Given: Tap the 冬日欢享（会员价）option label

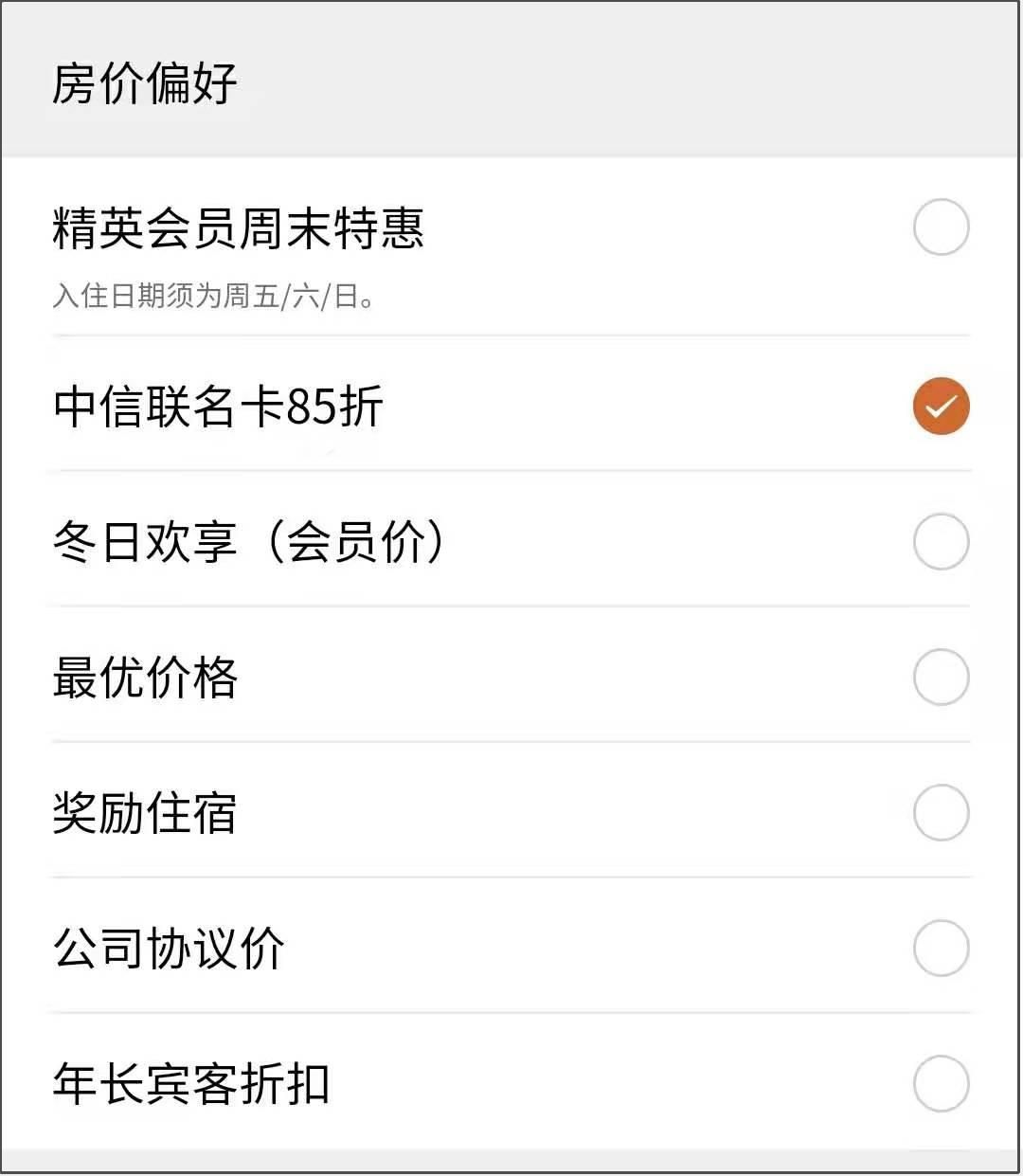Looking at the screenshot, I should pyautogui.click(x=248, y=542).
